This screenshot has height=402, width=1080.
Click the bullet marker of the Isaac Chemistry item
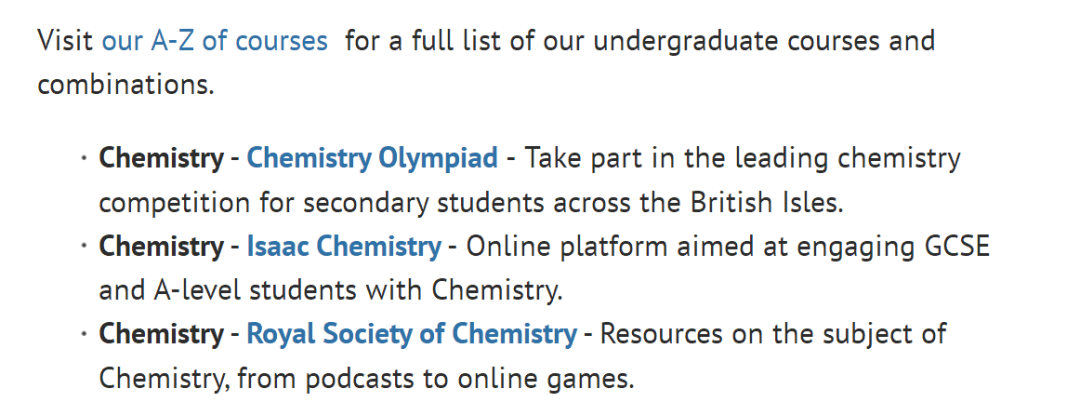(x=84, y=246)
